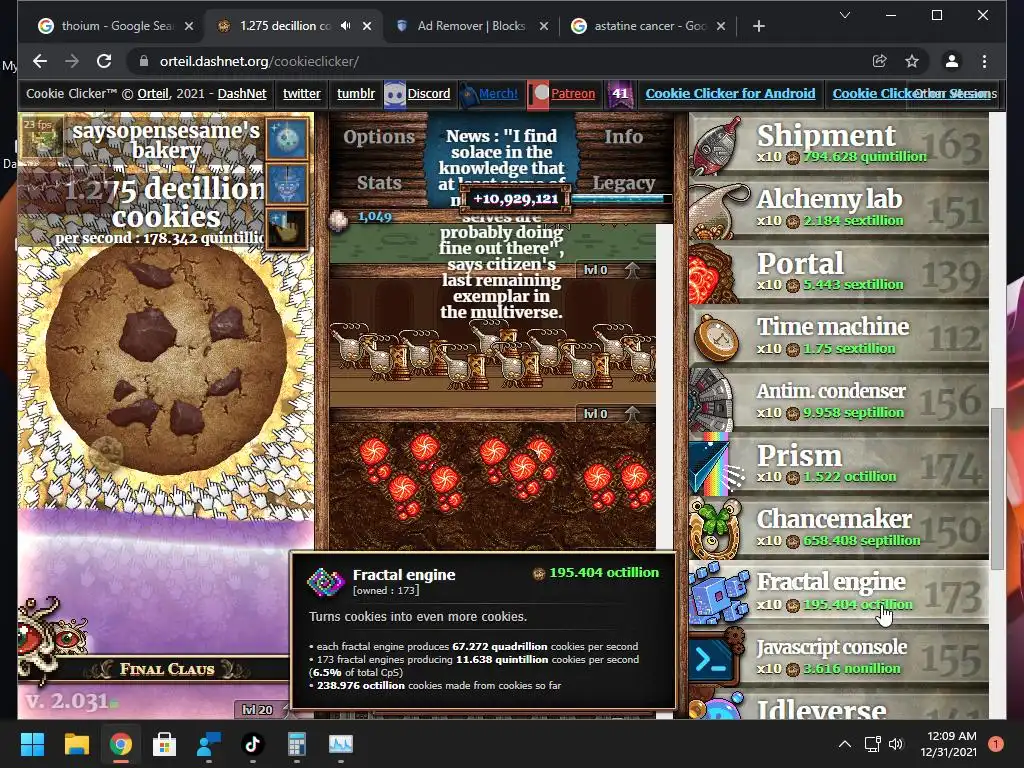Image resolution: width=1024 pixels, height=768 pixels.
Task: Show hidden system tray icons
Action: click(x=844, y=744)
